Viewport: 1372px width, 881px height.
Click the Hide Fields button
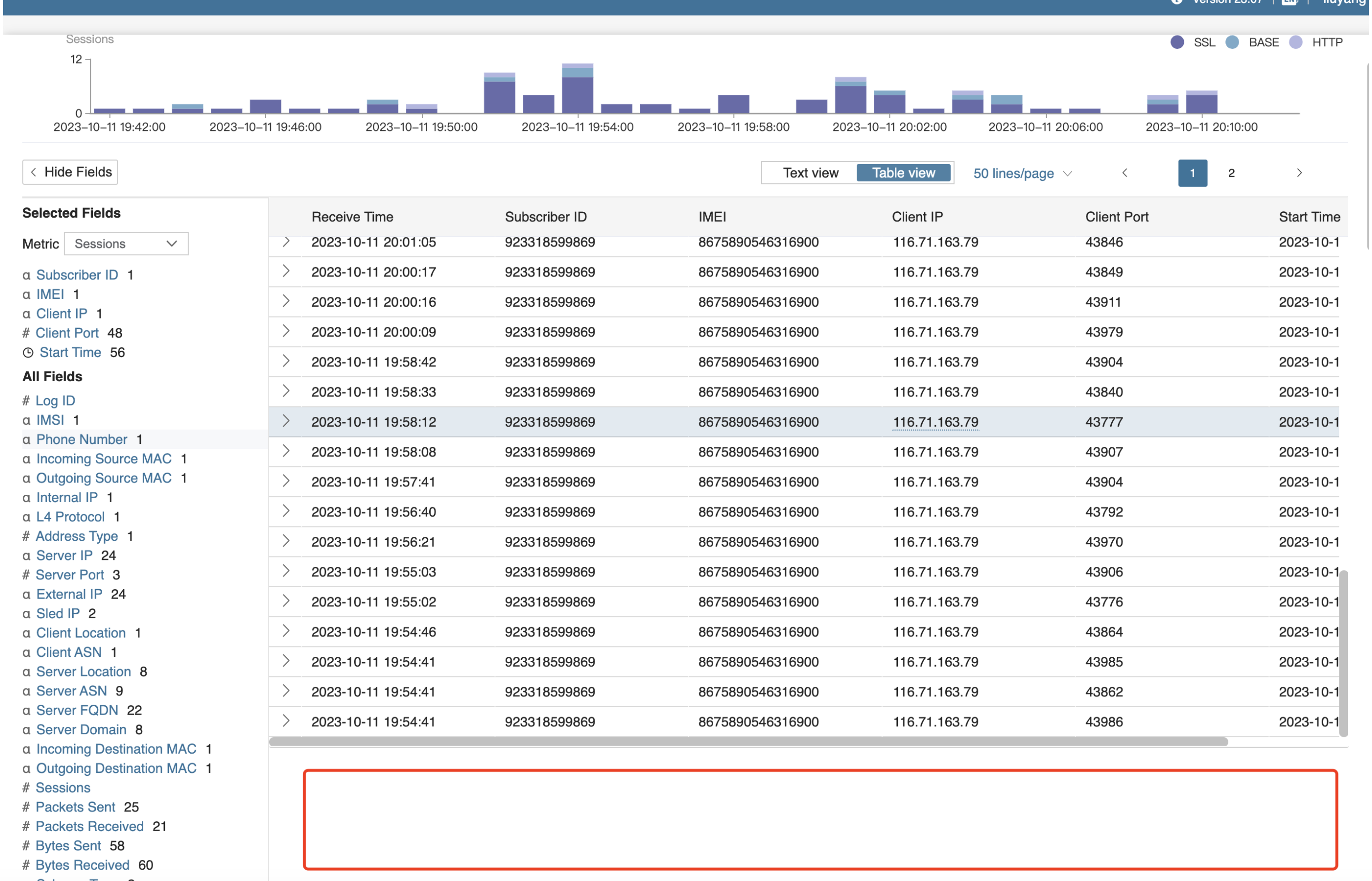(x=70, y=172)
